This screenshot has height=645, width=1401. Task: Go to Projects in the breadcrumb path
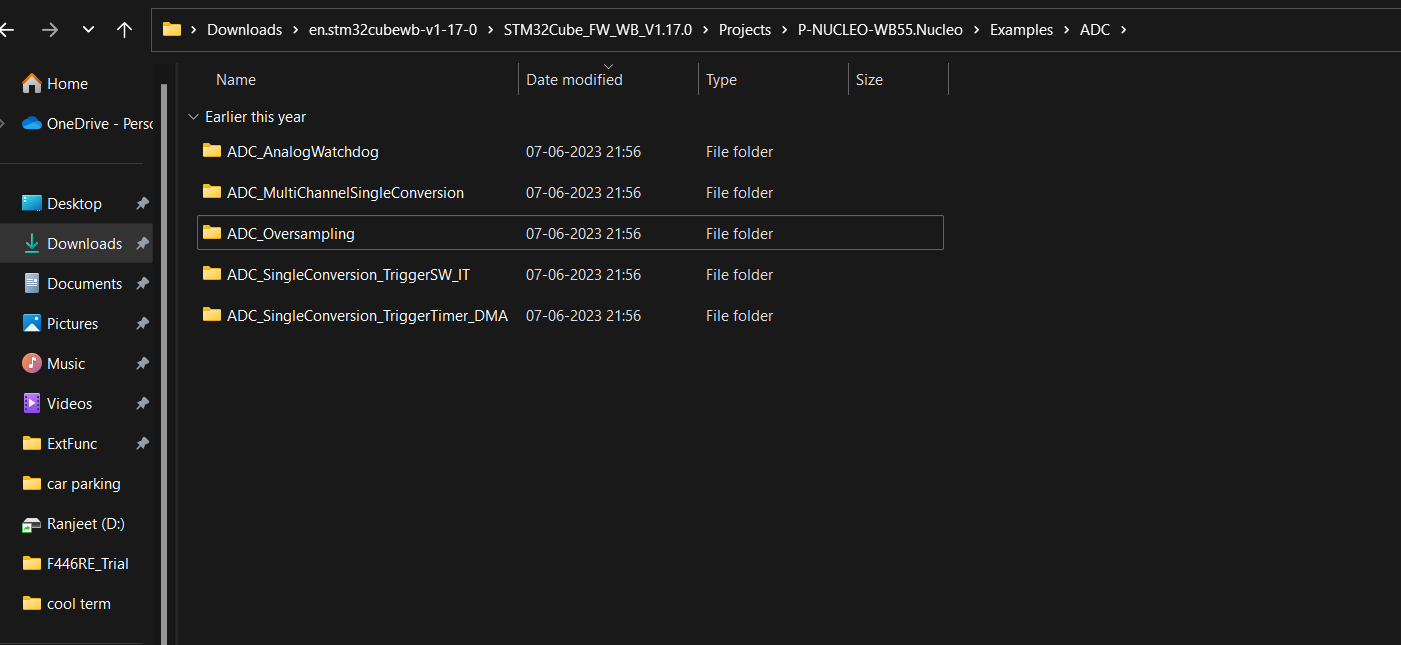[x=745, y=30]
